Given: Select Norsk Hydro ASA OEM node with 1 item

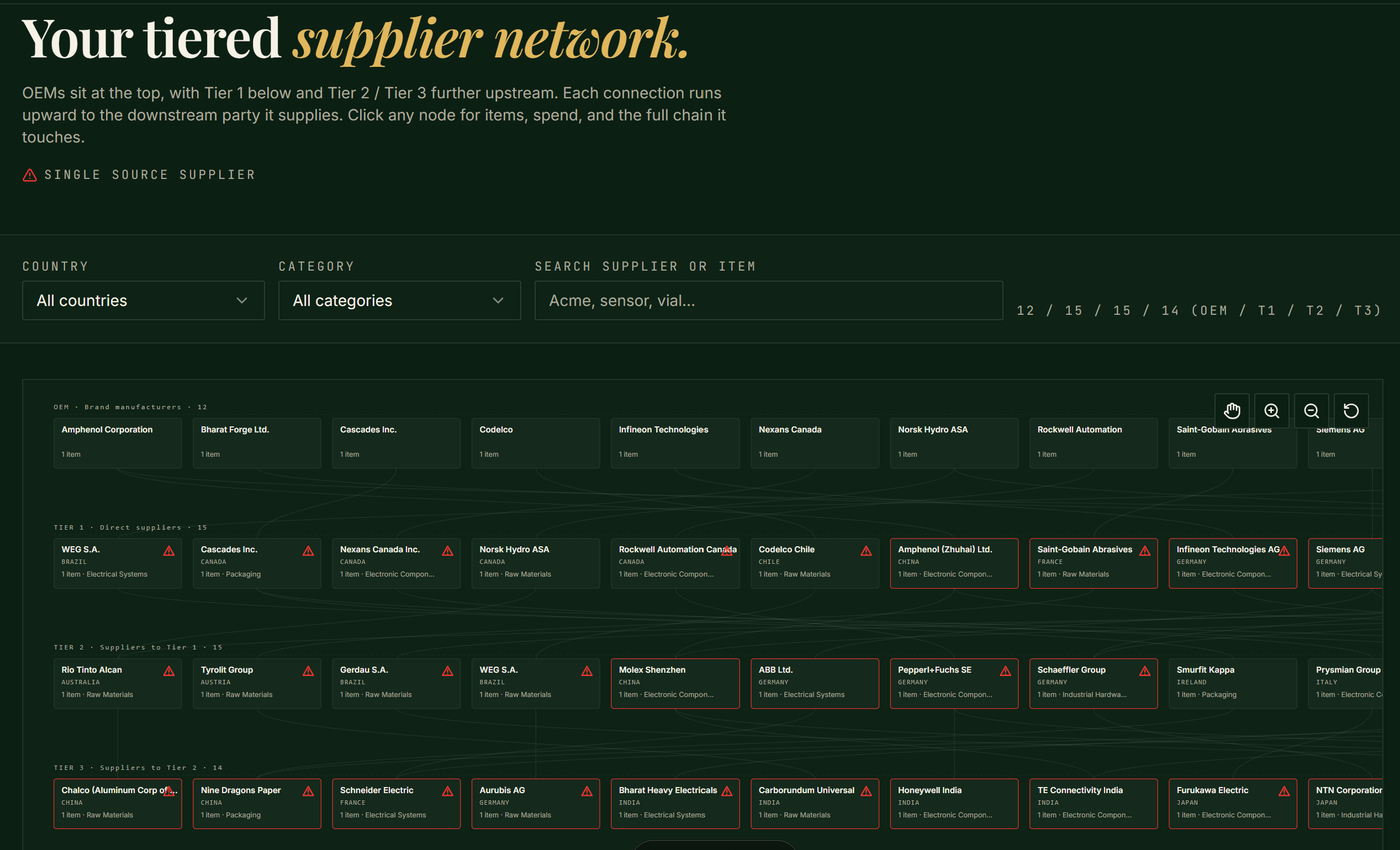Looking at the screenshot, I should click(x=954, y=443).
